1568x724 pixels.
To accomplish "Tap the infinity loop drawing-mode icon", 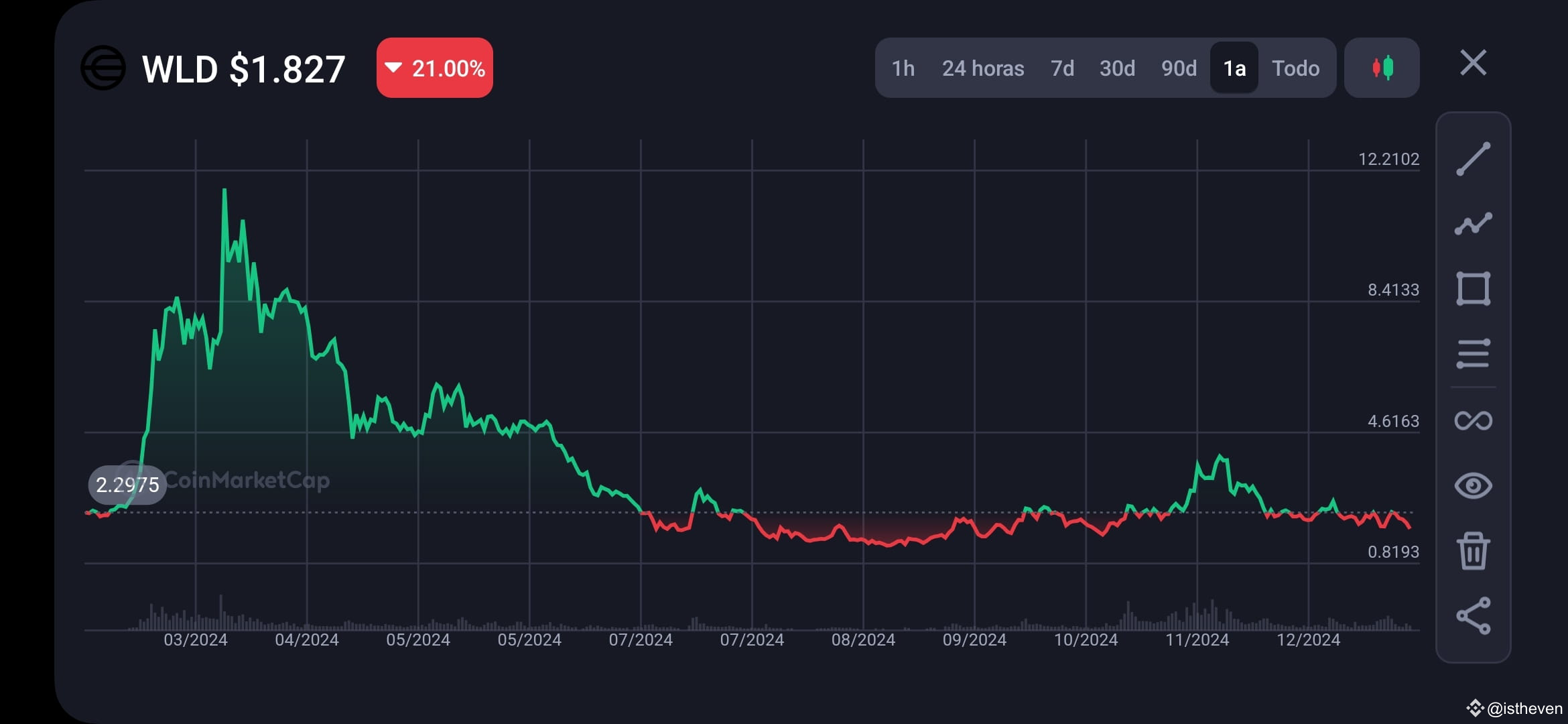I will (1473, 420).
